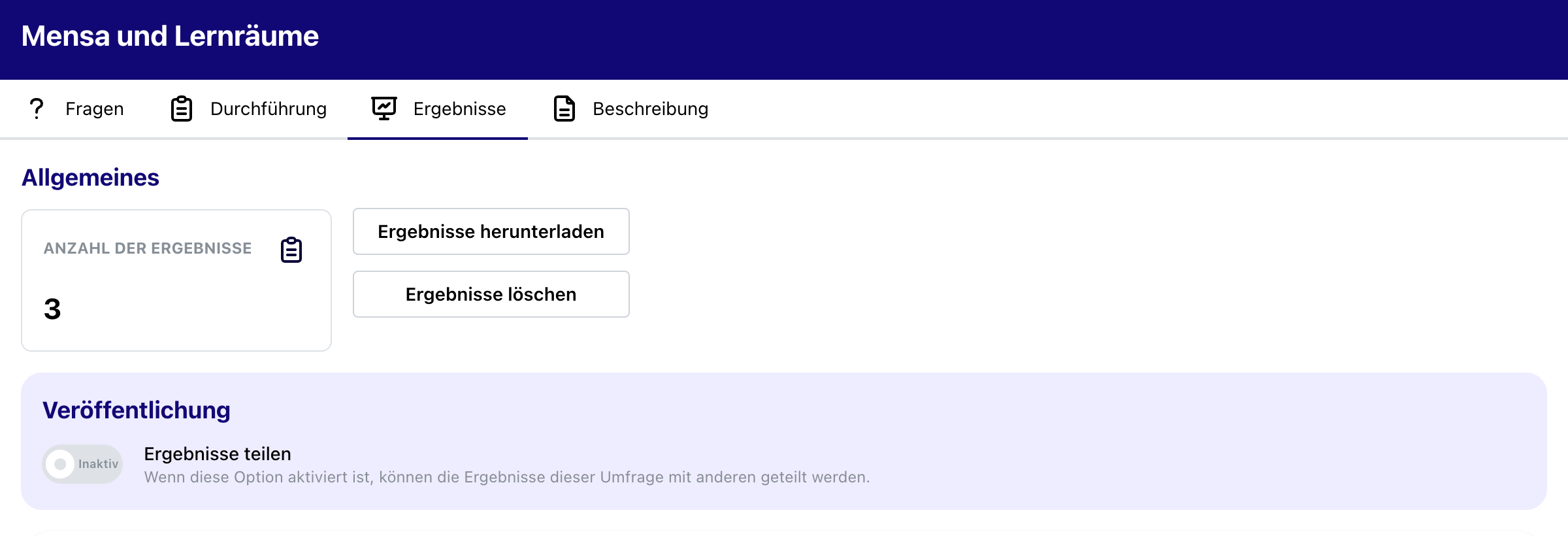The image size is (1568, 536).
Task: Enable the Ergebnisse teilen toggle
Action: coord(82,464)
